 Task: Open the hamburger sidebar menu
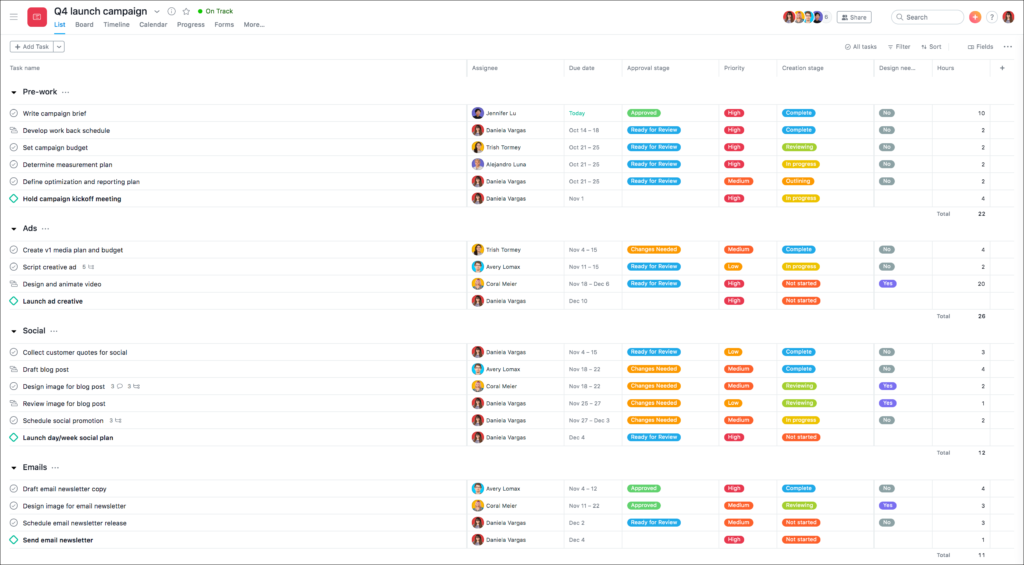14,17
